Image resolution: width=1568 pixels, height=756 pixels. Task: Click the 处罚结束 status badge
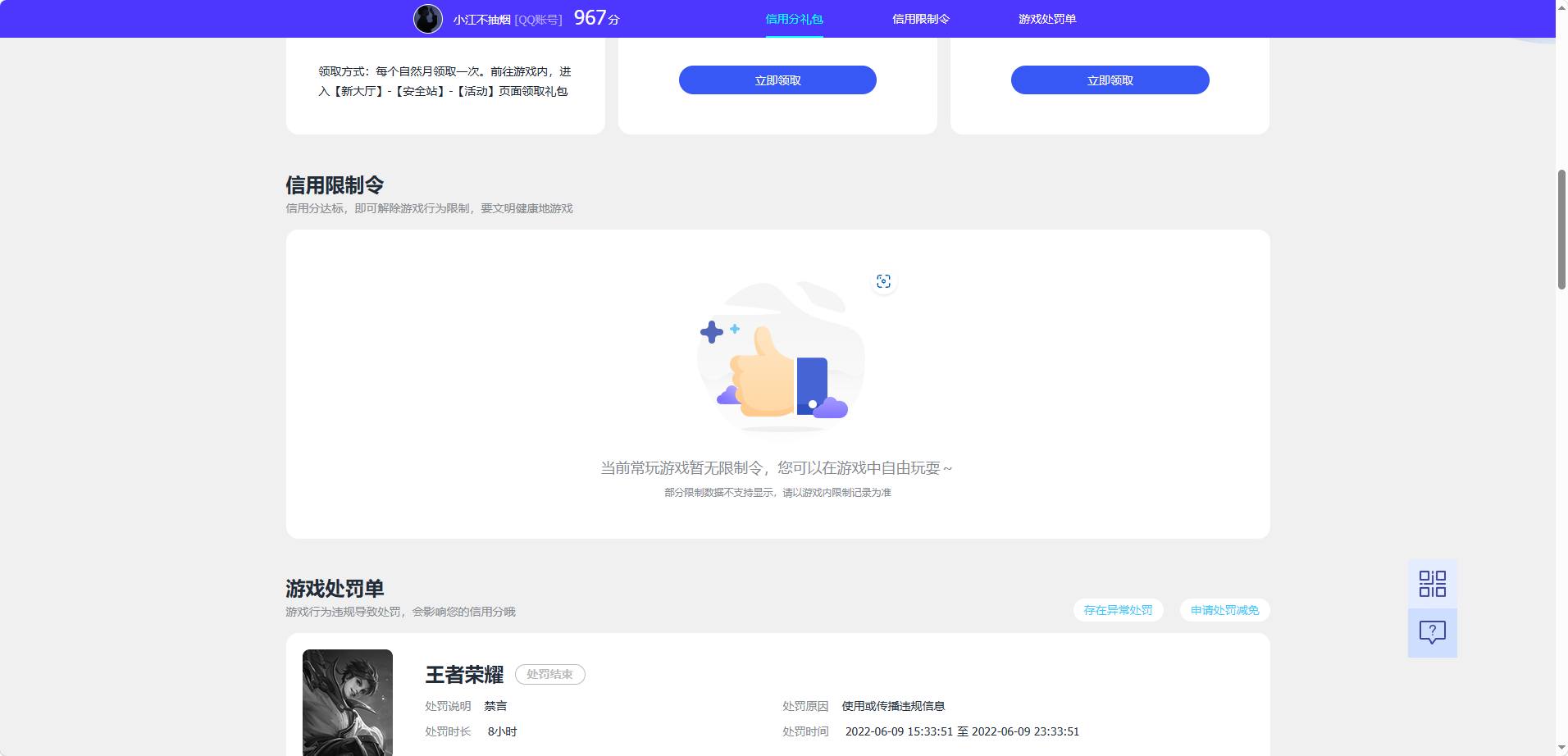[x=549, y=674]
